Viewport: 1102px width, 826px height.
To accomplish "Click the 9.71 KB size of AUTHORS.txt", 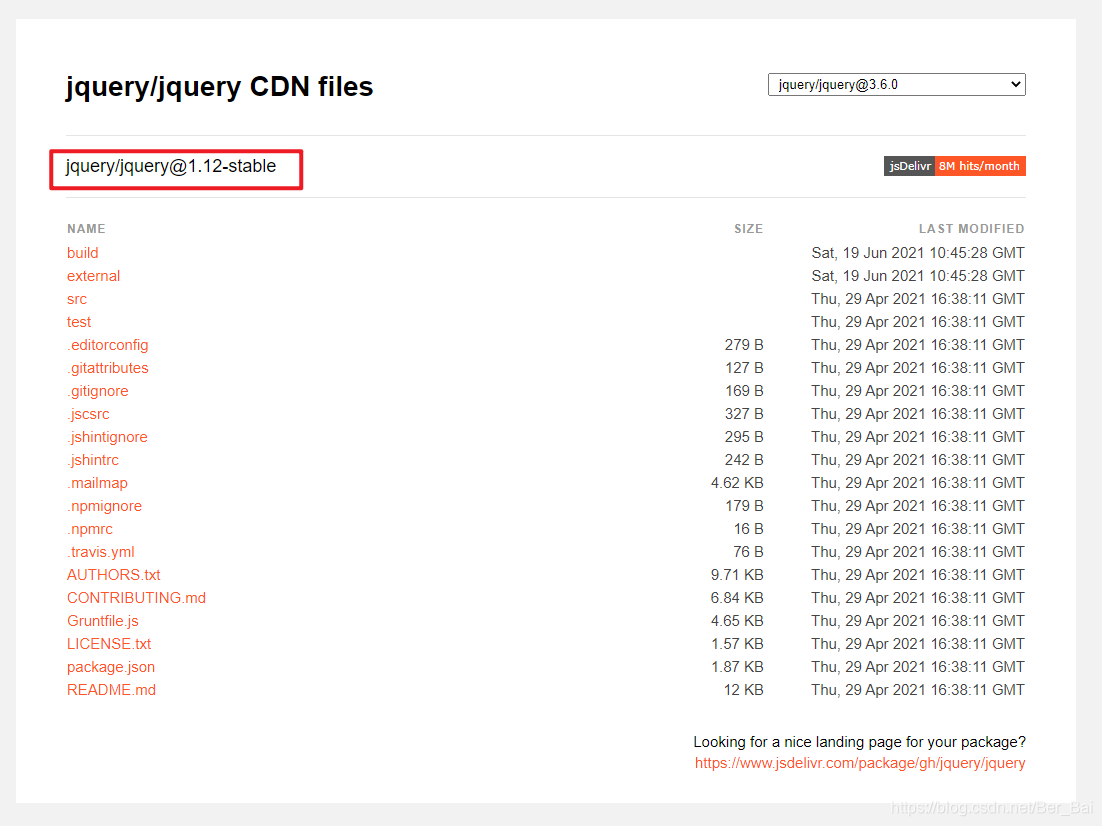I will [737, 575].
